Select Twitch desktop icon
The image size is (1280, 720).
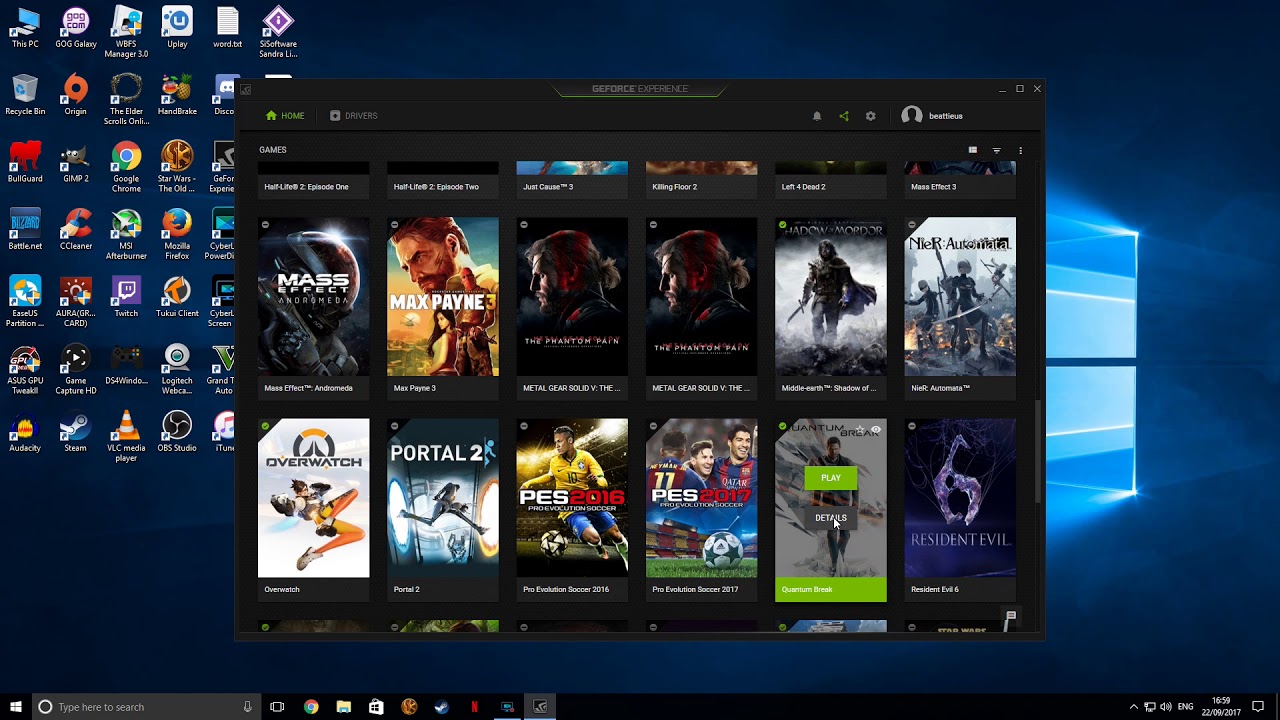126,298
